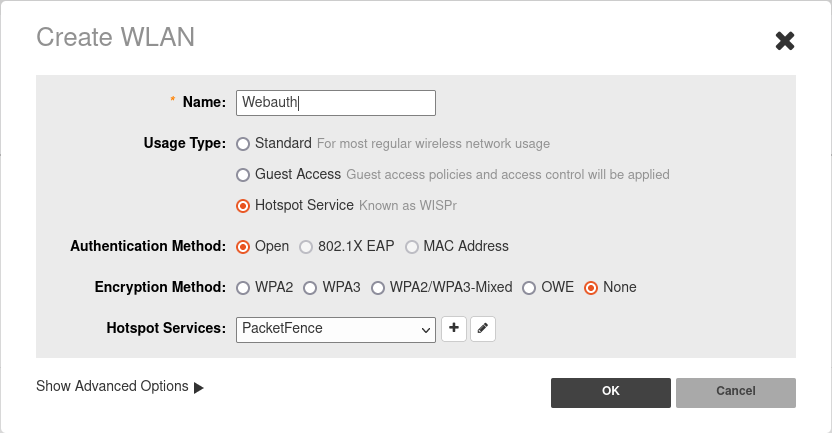This screenshot has width=832, height=433.
Task: Select WPA3 encryption method
Action: [310, 288]
